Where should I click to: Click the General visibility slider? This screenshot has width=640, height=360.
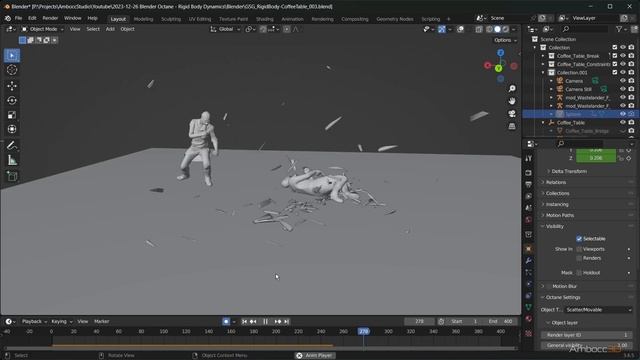click(x=587, y=345)
